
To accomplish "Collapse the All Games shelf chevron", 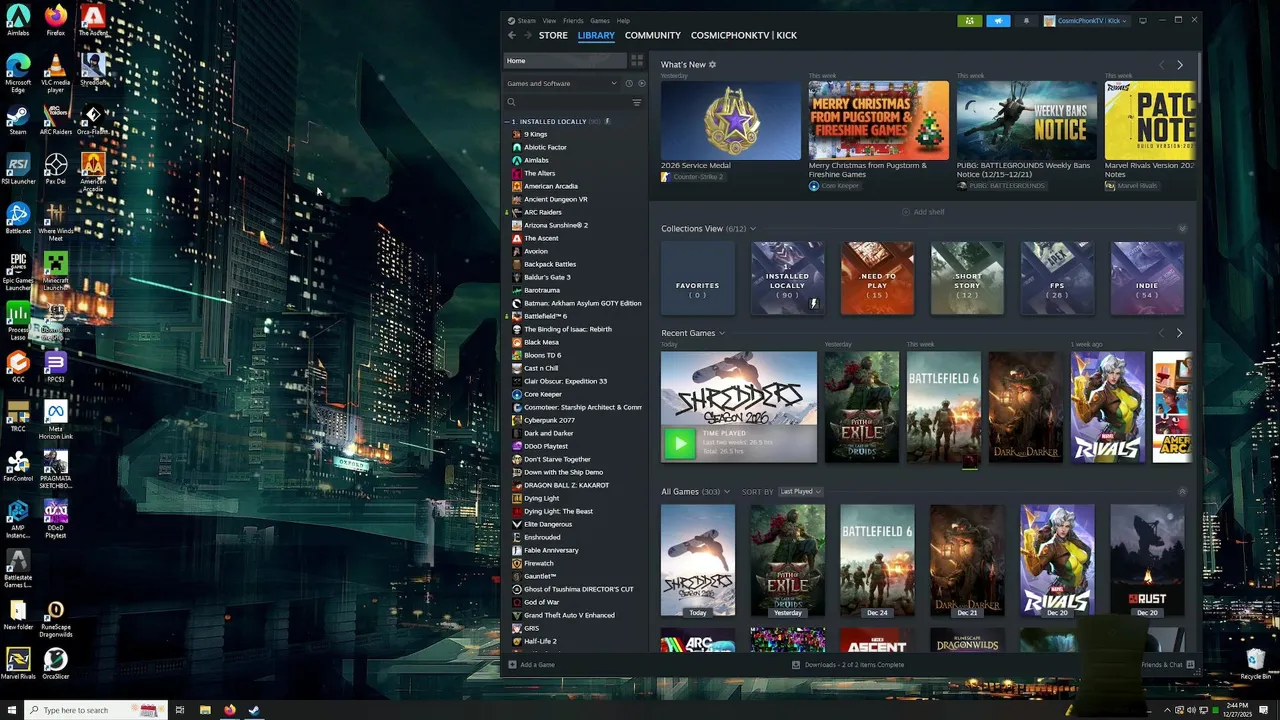I will pos(1182,492).
